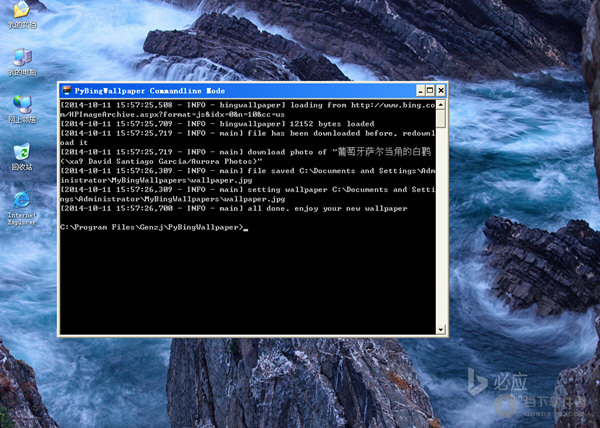The image size is (600, 428).
Task: Click the 'HPImageArchive.aspx?format=js' URL line
Action: tap(173, 114)
